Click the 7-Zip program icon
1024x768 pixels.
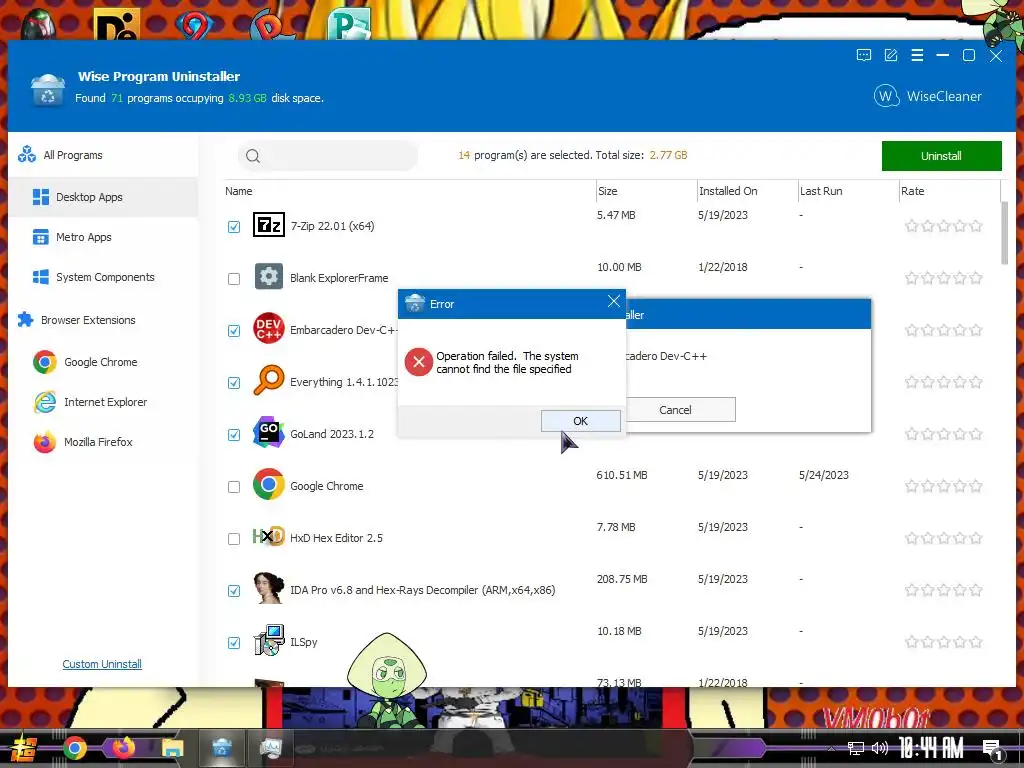268,225
